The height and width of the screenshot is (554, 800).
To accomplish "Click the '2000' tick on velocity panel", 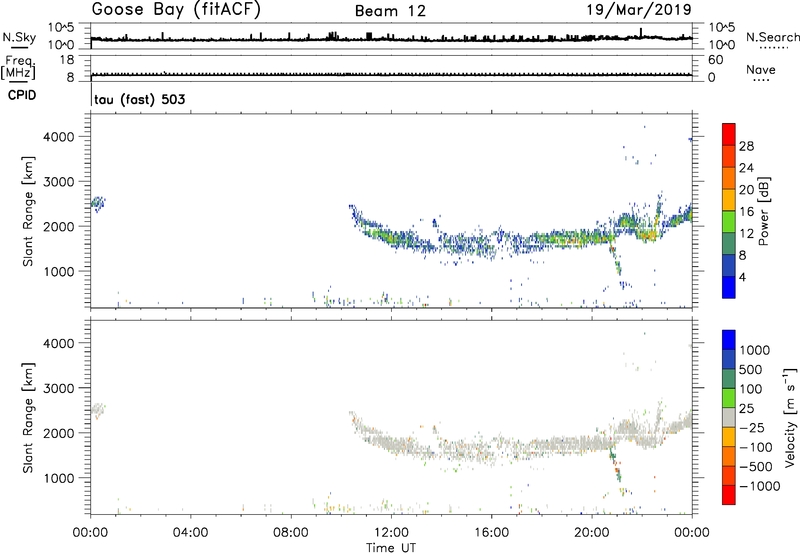I will coord(58,433).
